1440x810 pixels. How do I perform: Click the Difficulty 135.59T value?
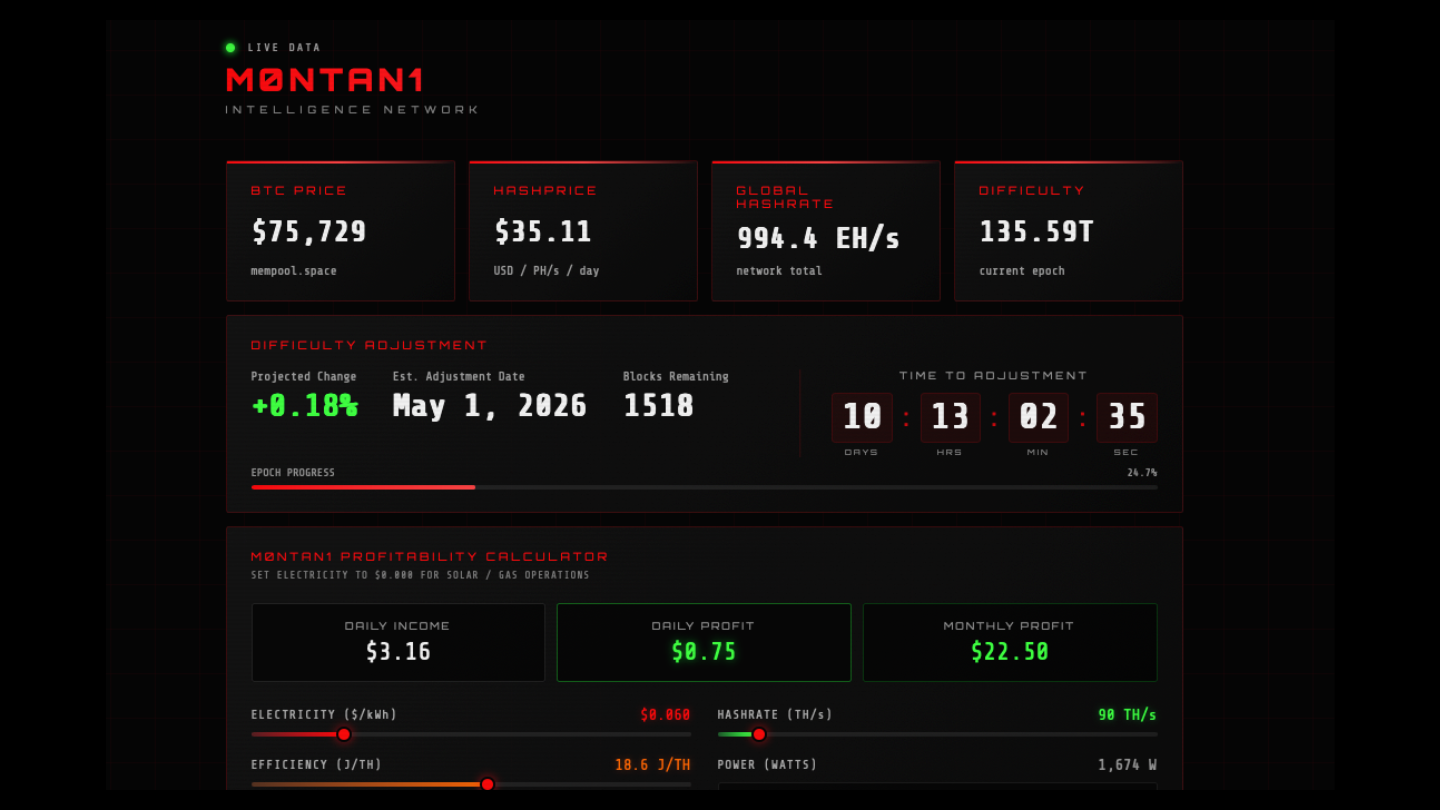tap(1036, 232)
